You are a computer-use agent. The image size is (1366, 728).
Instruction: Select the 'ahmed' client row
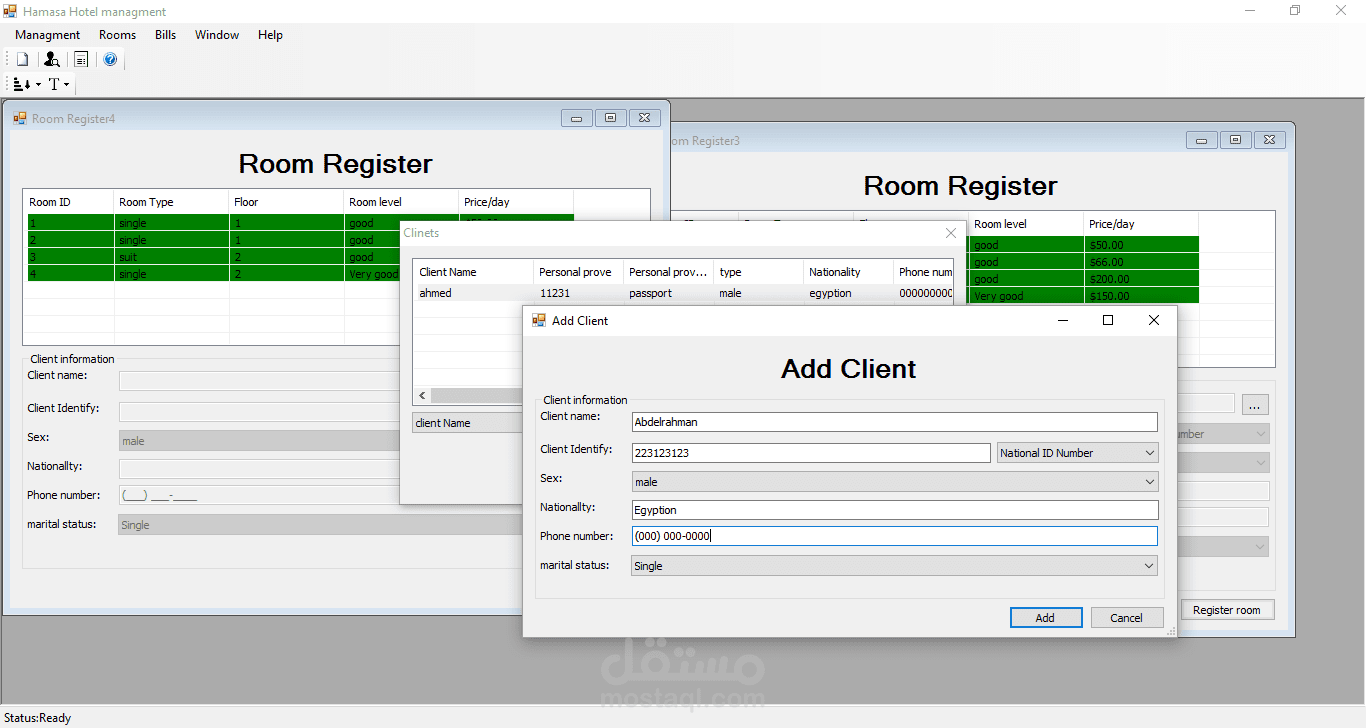pos(683,293)
